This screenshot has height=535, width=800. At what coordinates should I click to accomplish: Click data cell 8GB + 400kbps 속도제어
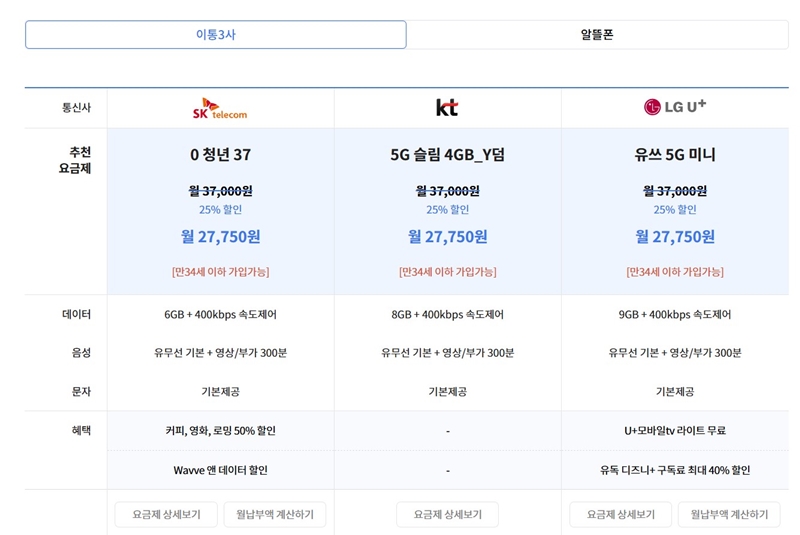447,315
